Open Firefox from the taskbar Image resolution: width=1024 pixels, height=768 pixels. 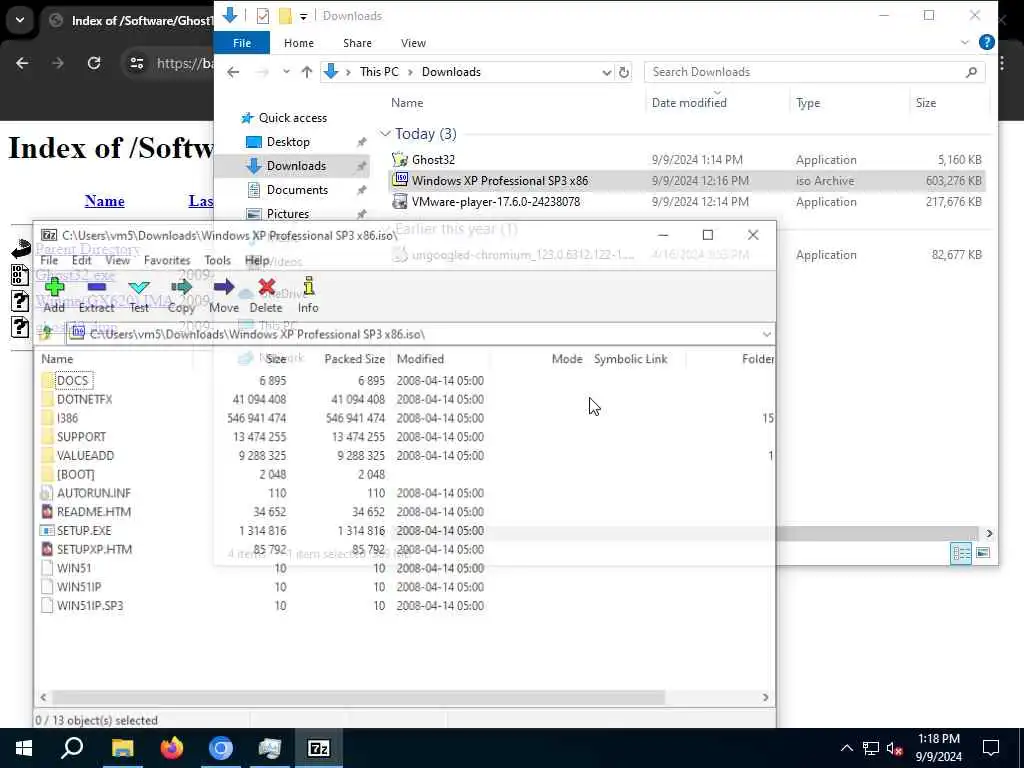[172, 748]
